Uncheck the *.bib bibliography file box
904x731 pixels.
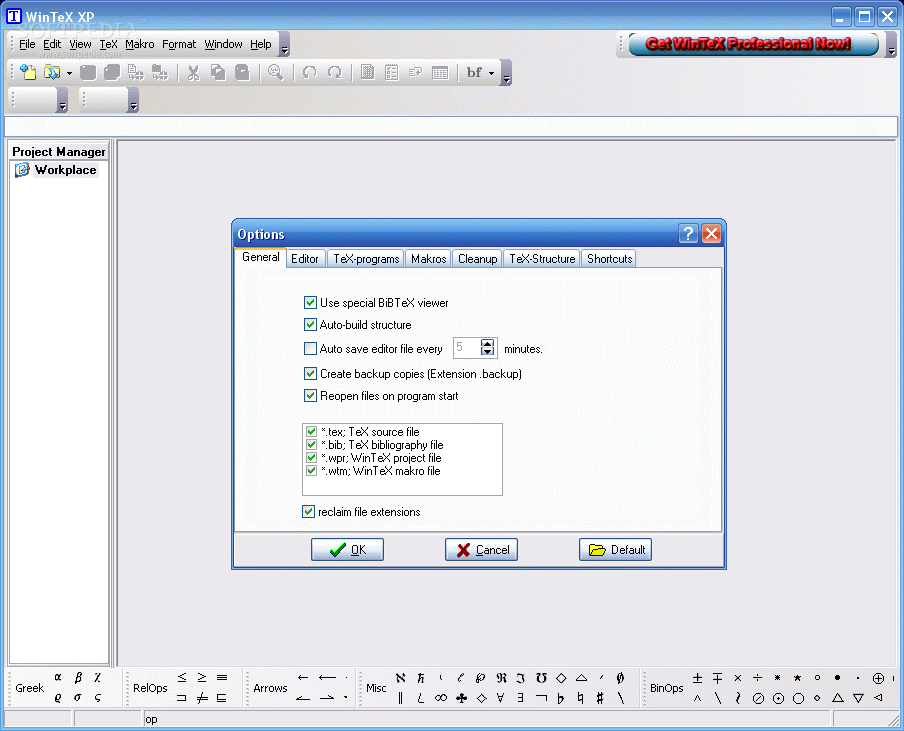311,444
